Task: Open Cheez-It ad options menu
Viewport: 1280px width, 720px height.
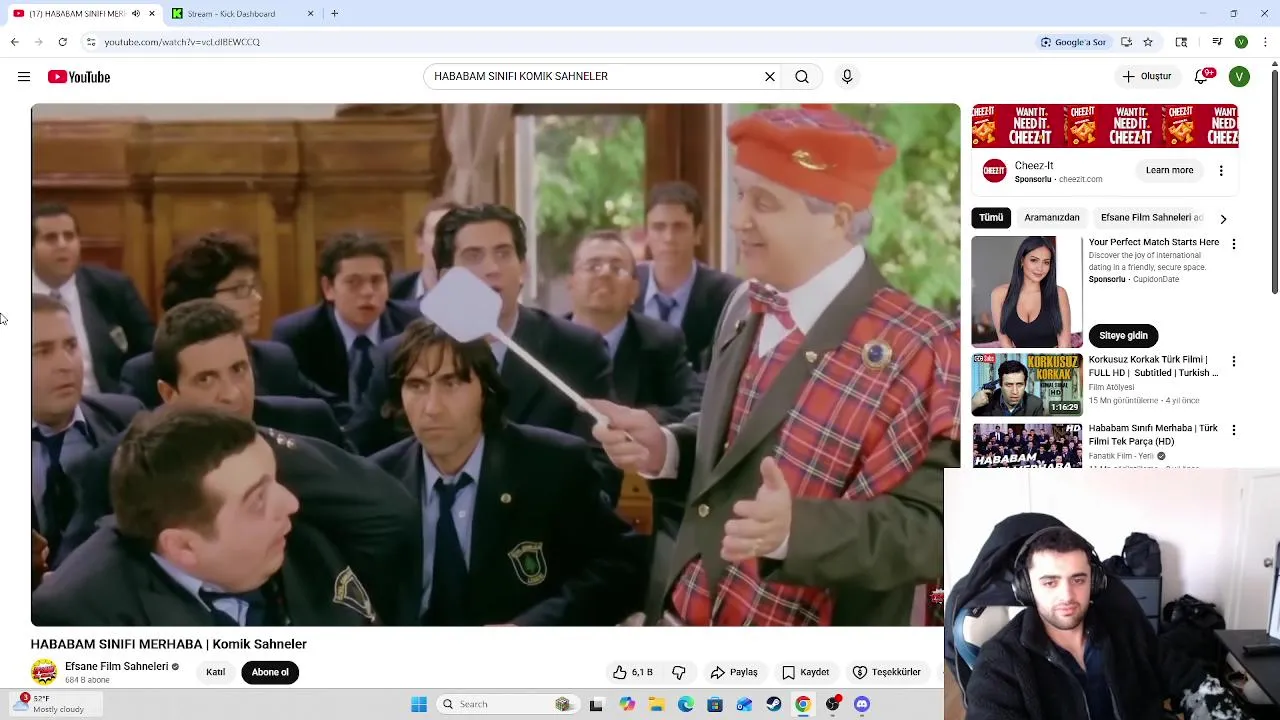Action: pos(1221,170)
